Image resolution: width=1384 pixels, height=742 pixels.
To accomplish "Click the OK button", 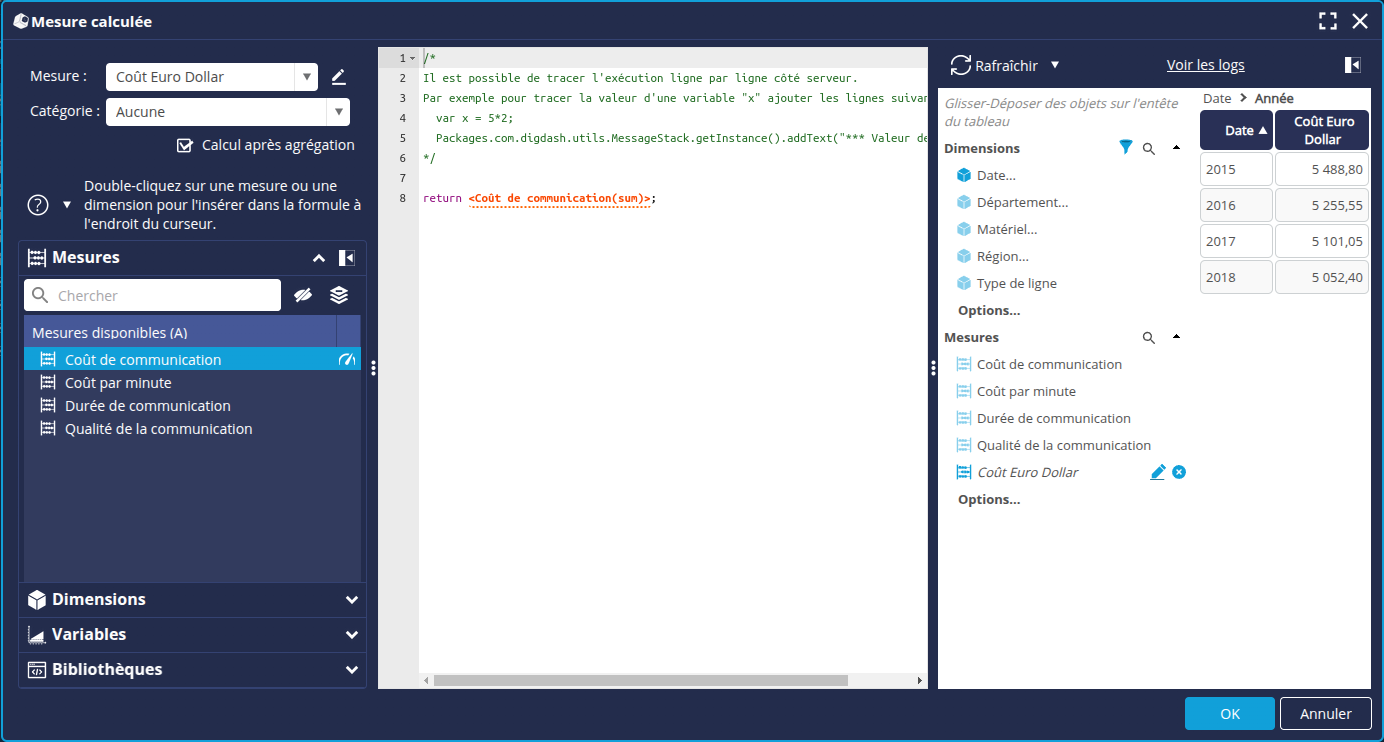I will [1230, 714].
